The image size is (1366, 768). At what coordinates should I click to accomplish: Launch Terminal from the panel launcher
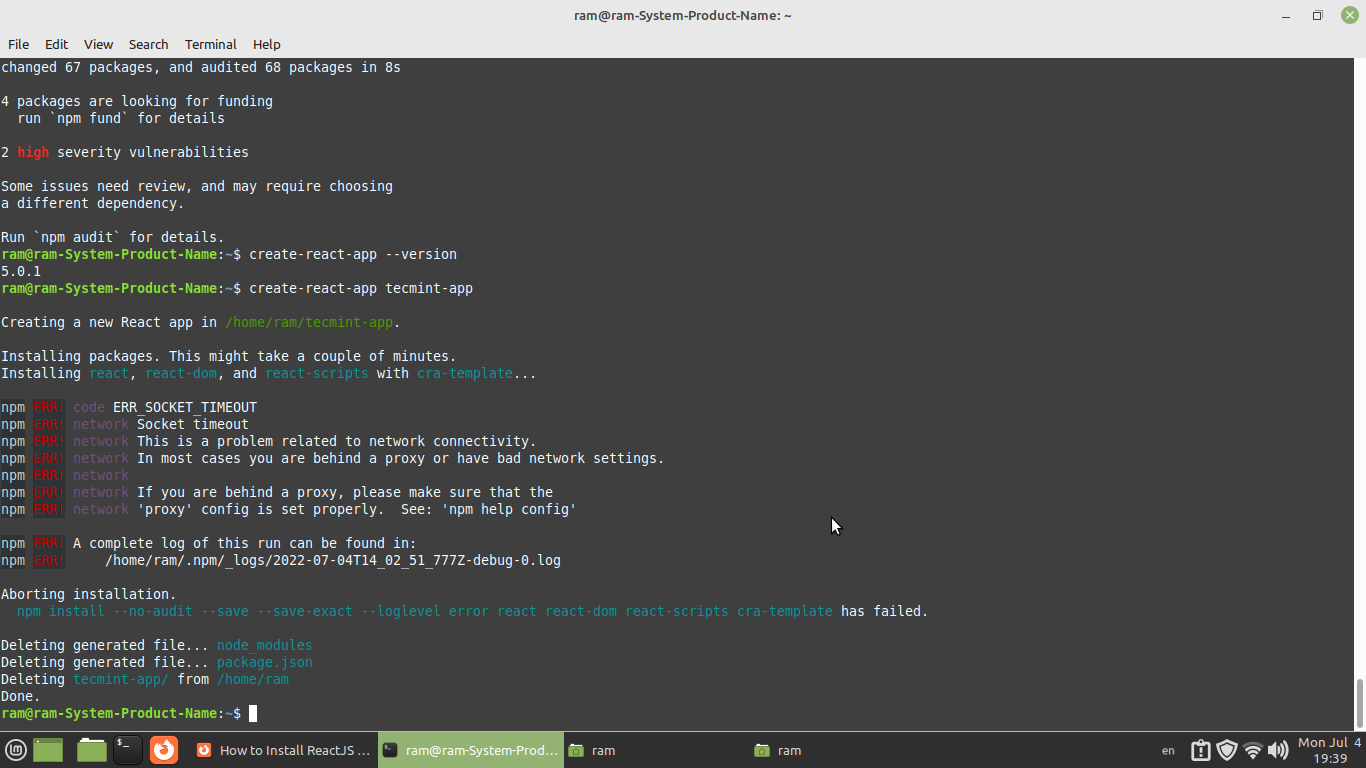pos(127,750)
